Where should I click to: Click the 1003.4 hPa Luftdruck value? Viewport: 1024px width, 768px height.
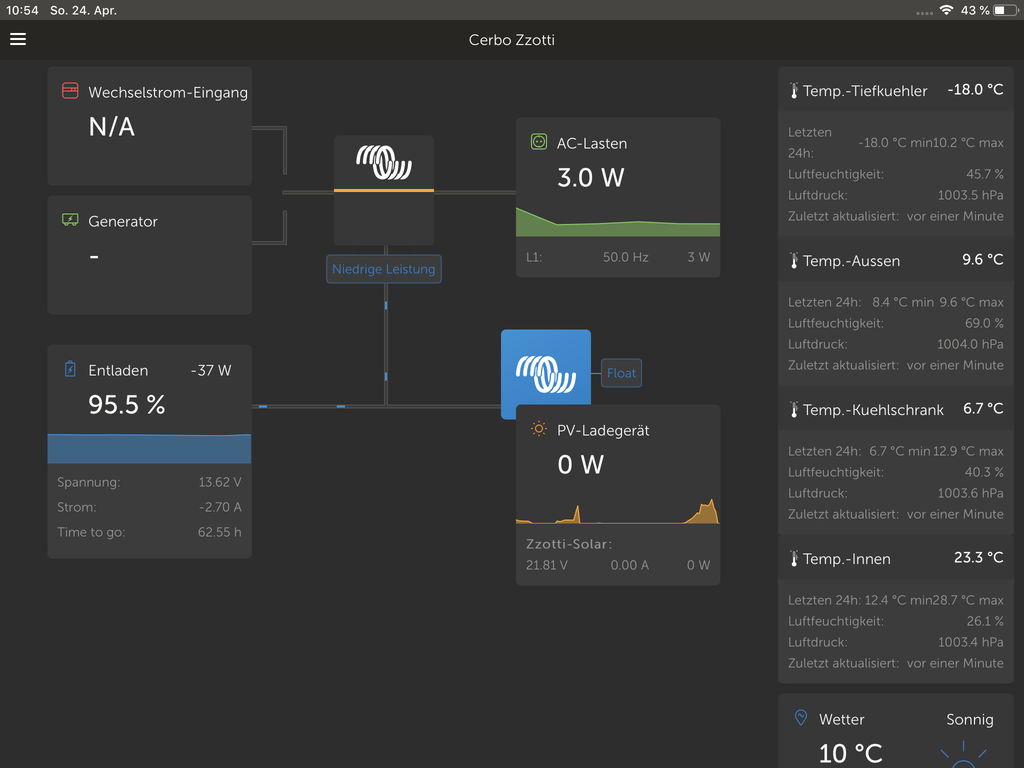pyautogui.click(x=970, y=642)
